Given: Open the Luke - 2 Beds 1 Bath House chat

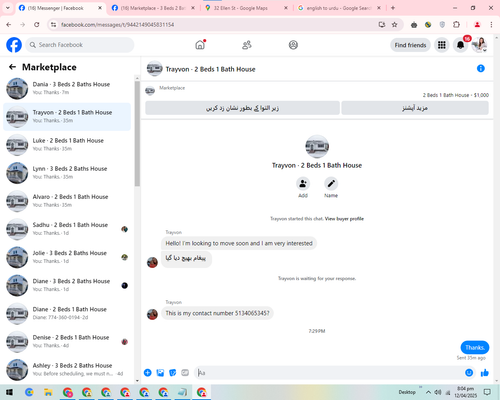Looking at the screenshot, I should [x=67, y=145].
